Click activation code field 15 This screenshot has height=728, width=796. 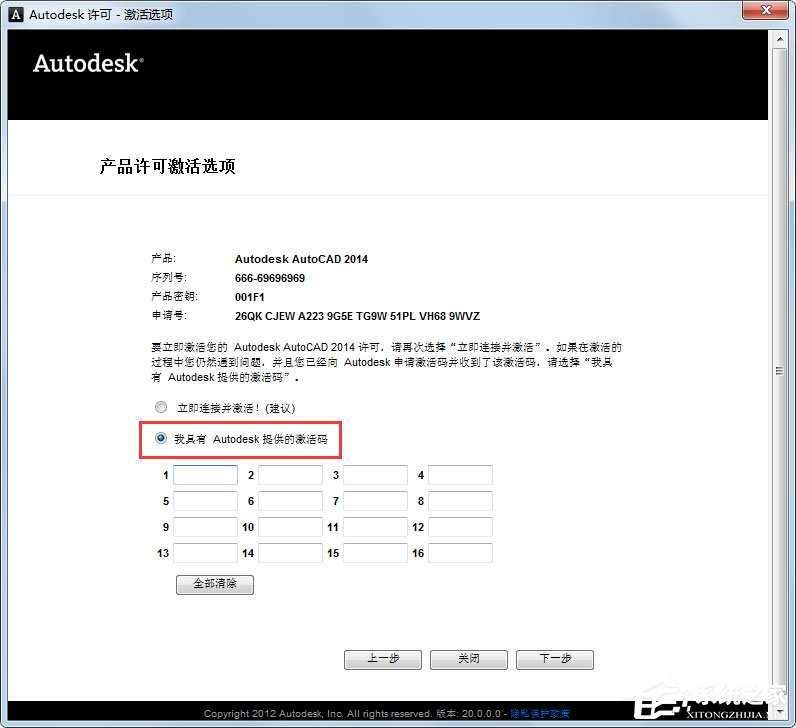[375, 553]
